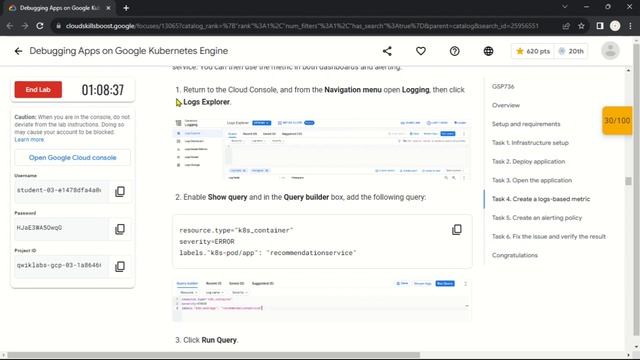Click the GSP736 outline entry

pos(503,87)
